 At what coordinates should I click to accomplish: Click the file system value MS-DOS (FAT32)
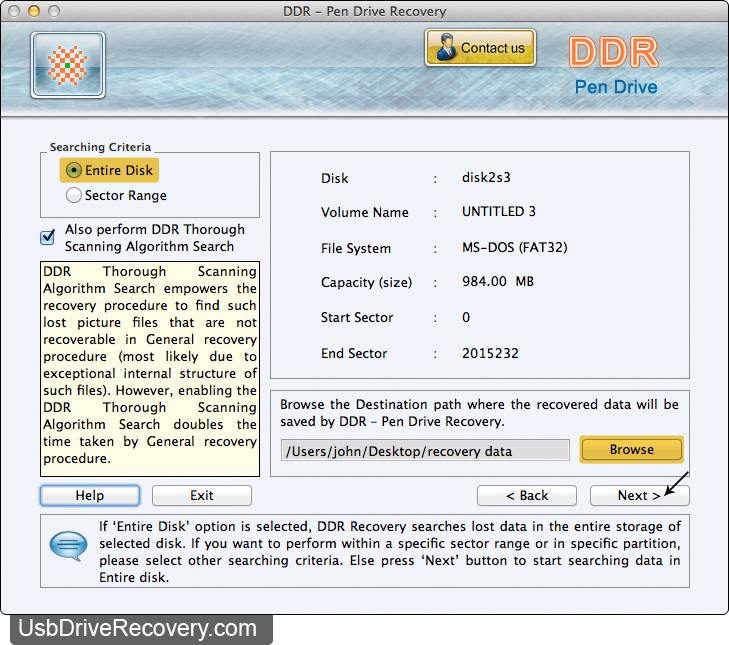[x=515, y=247]
